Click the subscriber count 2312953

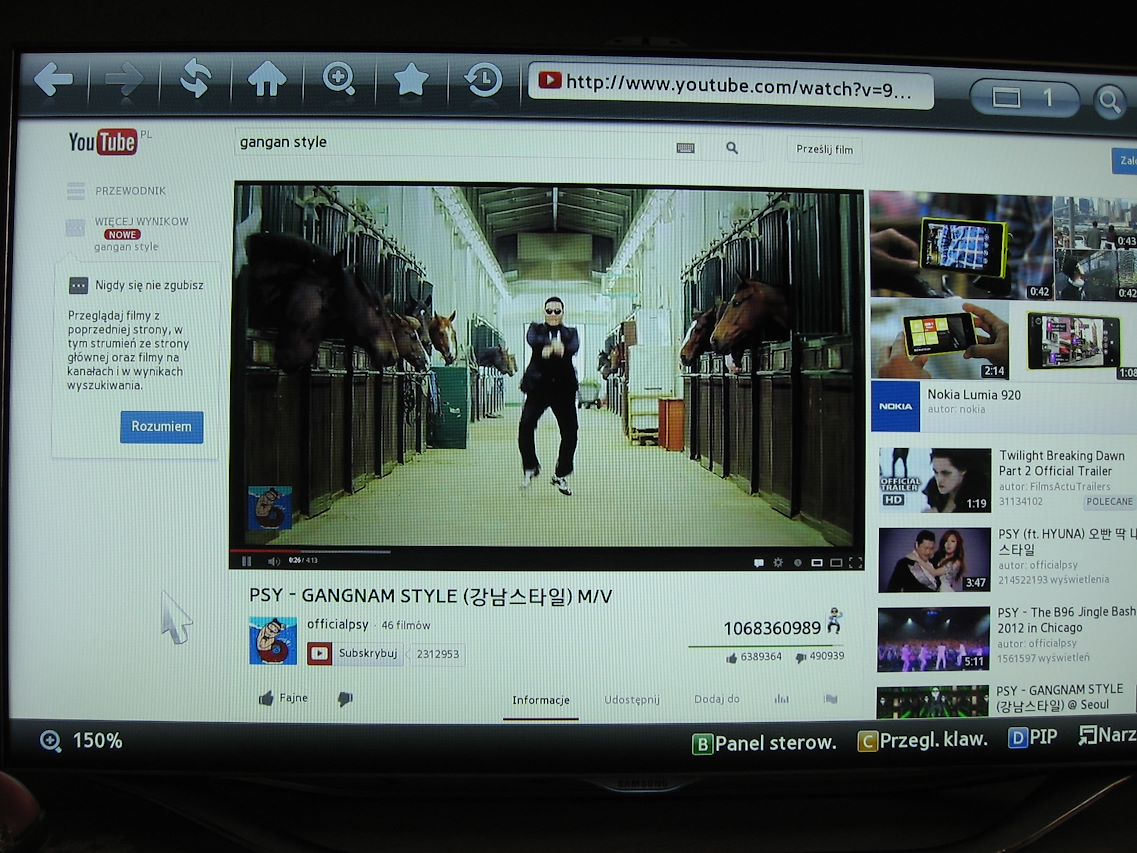click(x=437, y=654)
